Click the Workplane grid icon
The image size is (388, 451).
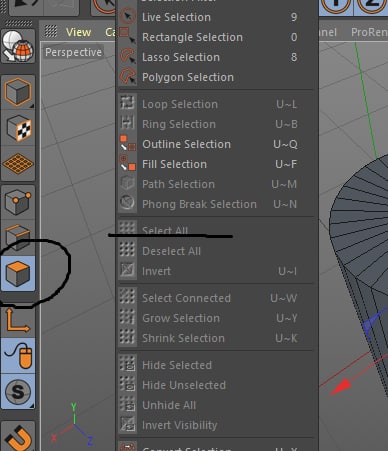pyautogui.click(x=18, y=163)
